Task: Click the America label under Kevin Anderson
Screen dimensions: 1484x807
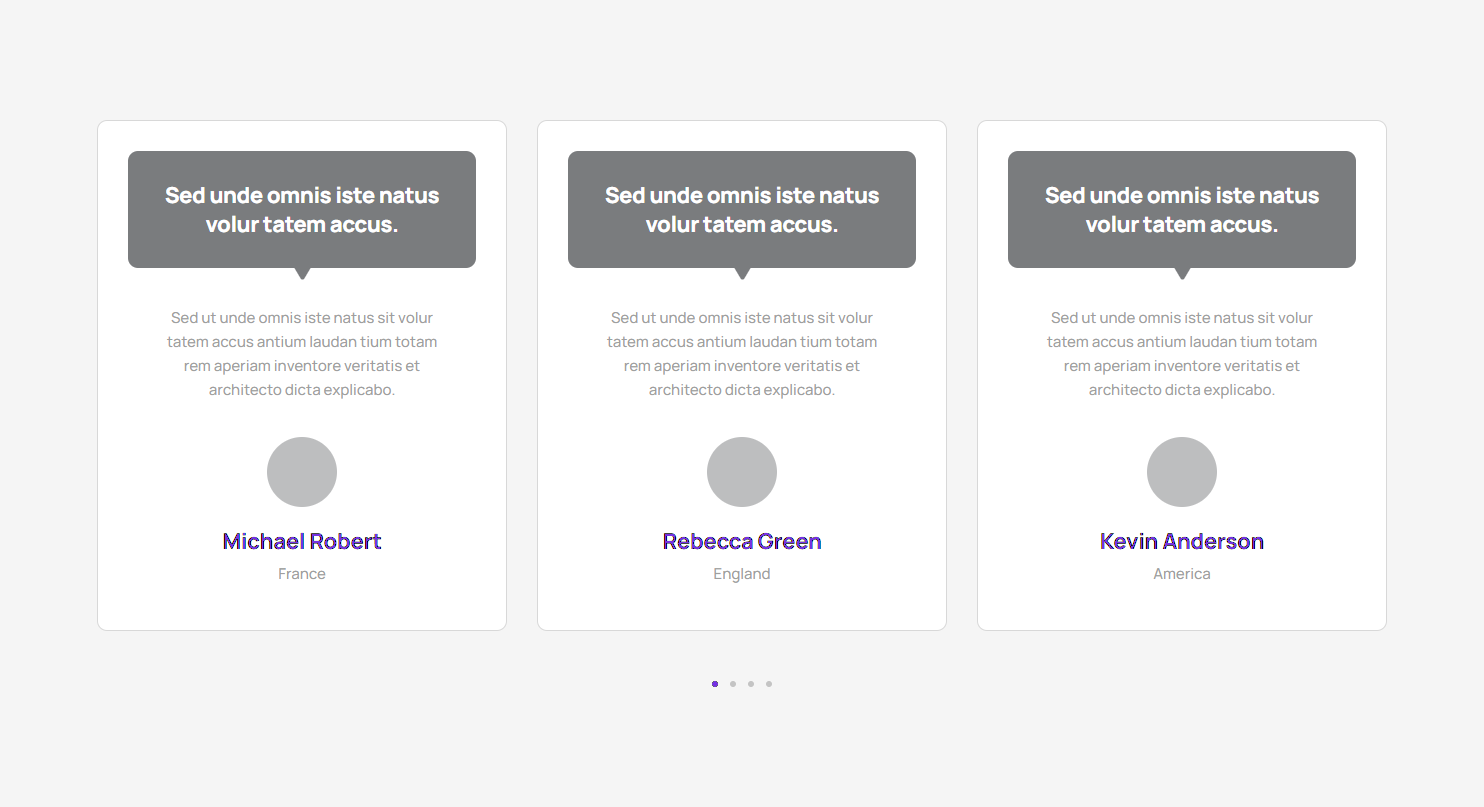Action: [1182, 574]
